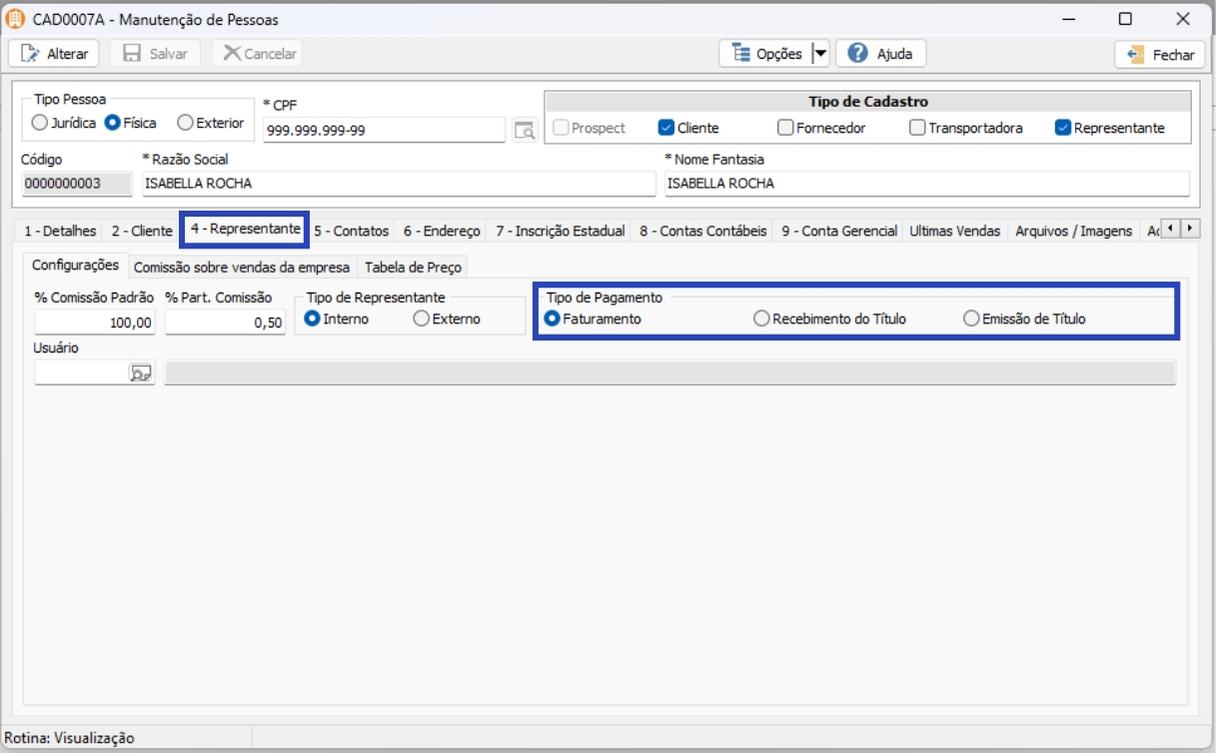This screenshot has width=1216, height=753.
Task: Open the Usuário lookup icon
Action: pyautogui.click(x=141, y=373)
